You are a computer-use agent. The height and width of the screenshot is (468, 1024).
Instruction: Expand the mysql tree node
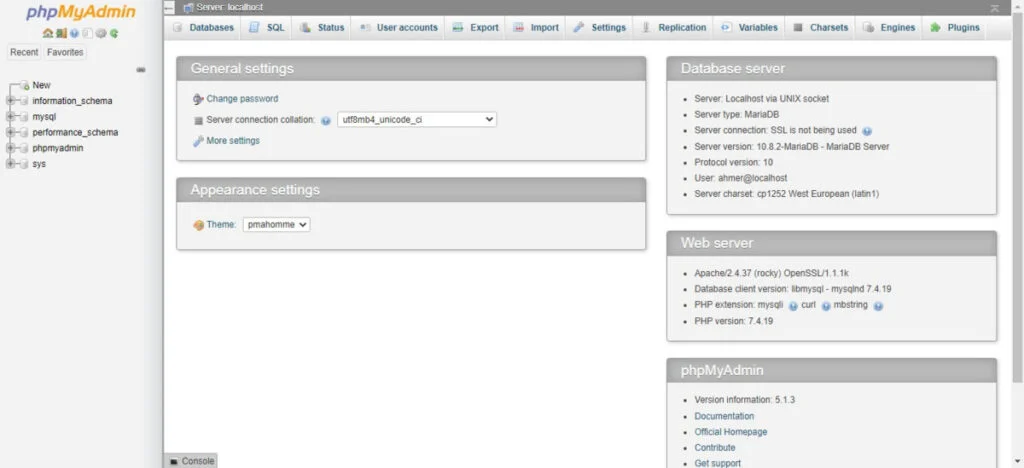10,117
